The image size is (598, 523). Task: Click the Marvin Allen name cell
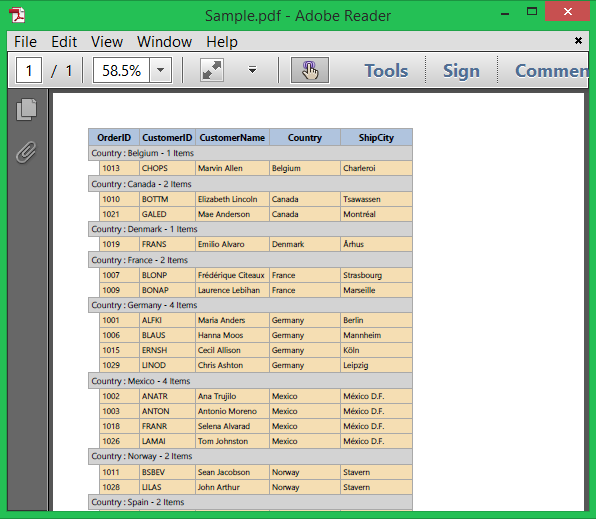(232, 168)
